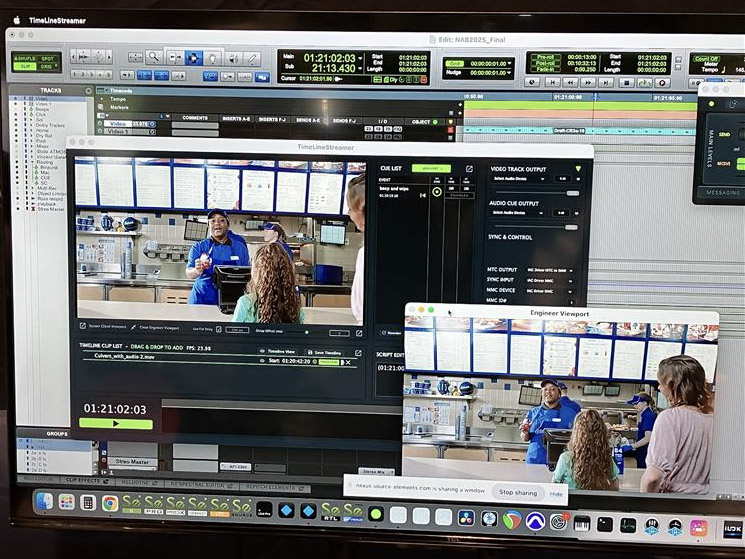Toggle Grid edit mode

click(48, 67)
